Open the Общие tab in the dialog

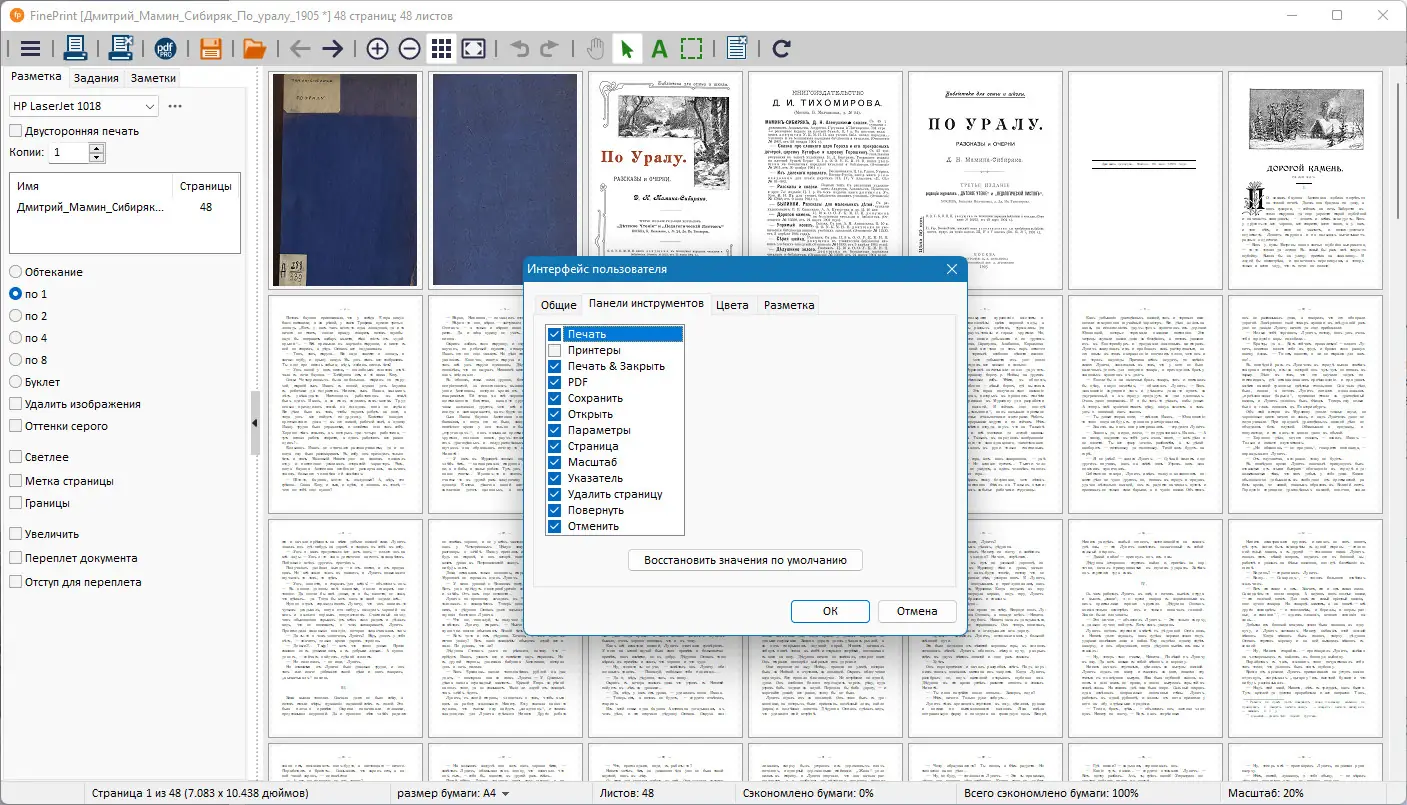pyautogui.click(x=559, y=305)
